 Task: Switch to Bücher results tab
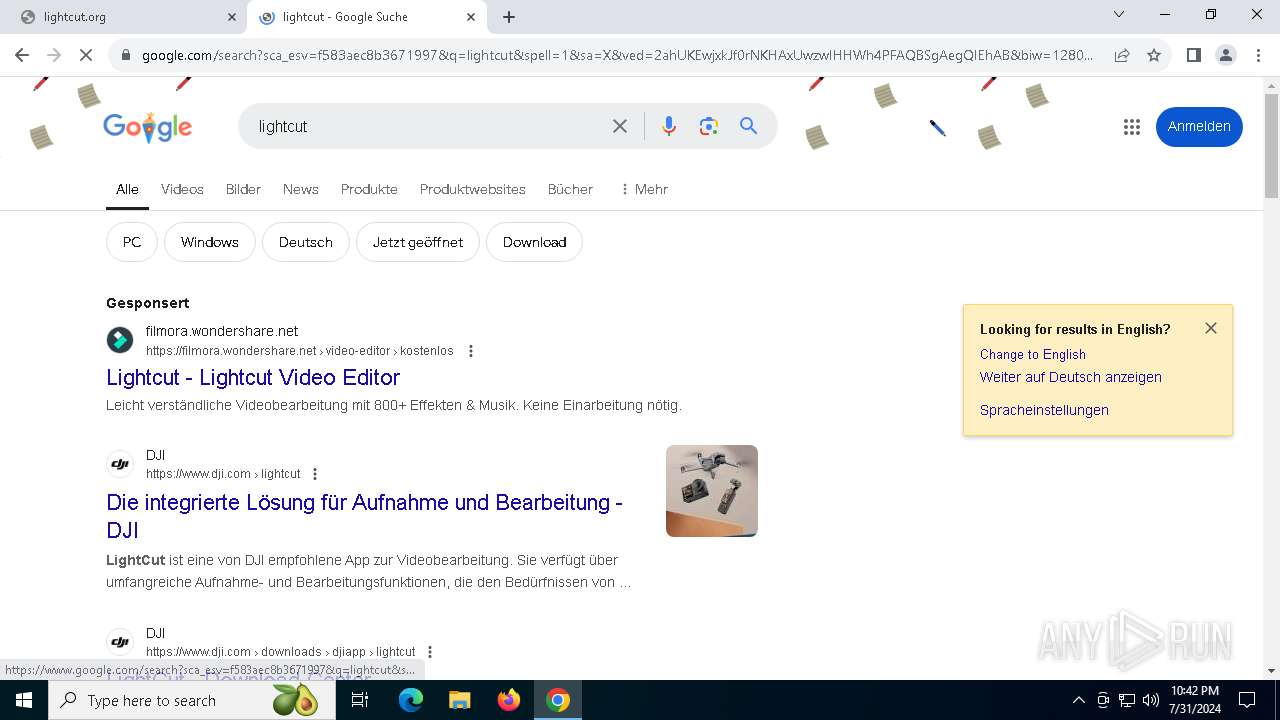570,189
